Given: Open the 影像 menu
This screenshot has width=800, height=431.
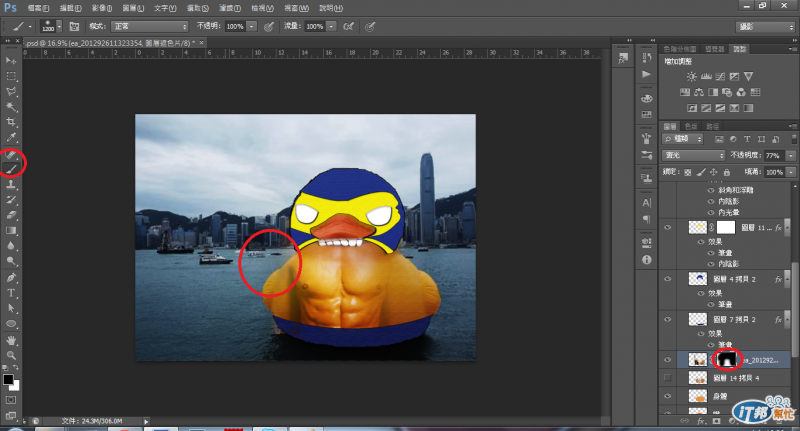Looking at the screenshot, I should [x=102, y=8].
